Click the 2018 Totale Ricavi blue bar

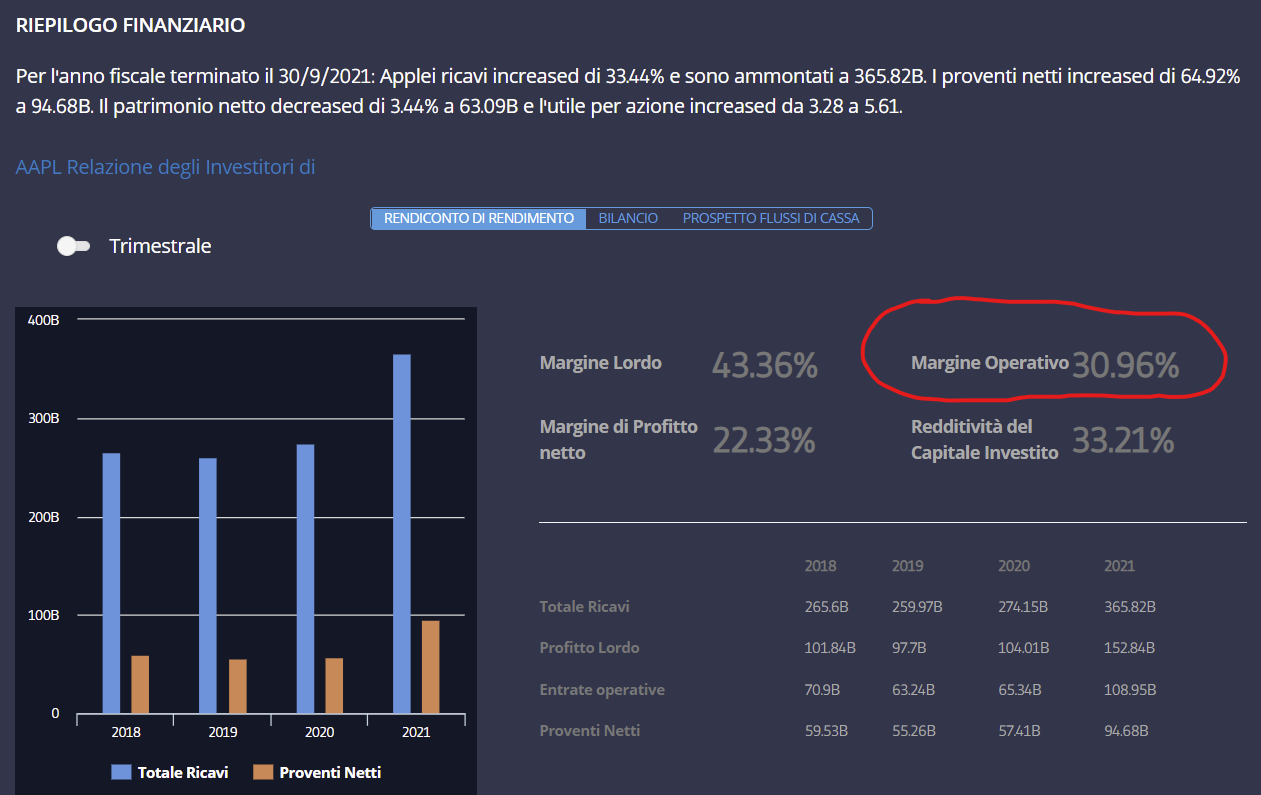tap(111, 584)
